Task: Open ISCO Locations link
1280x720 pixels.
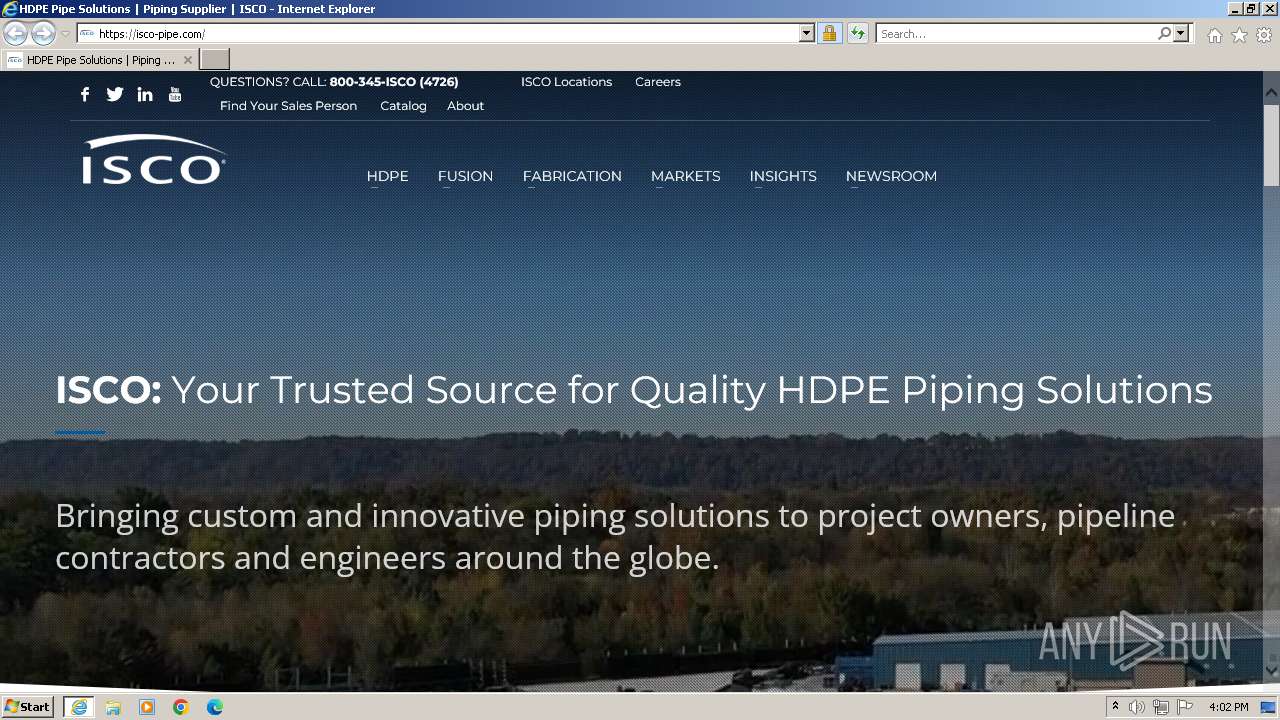Action: (x=566, y=82)
